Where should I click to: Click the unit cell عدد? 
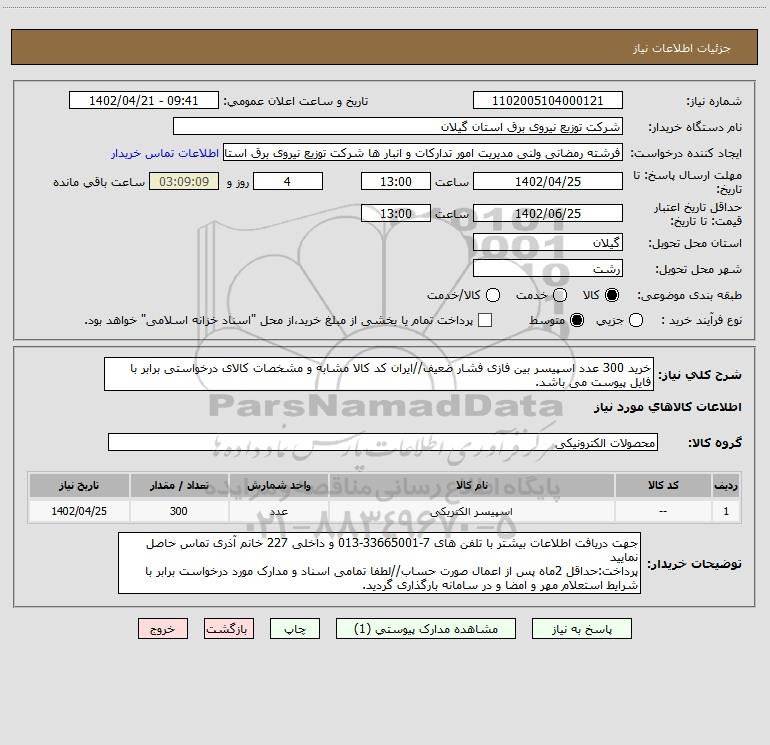pyautogui.click(x=278, y=511)
